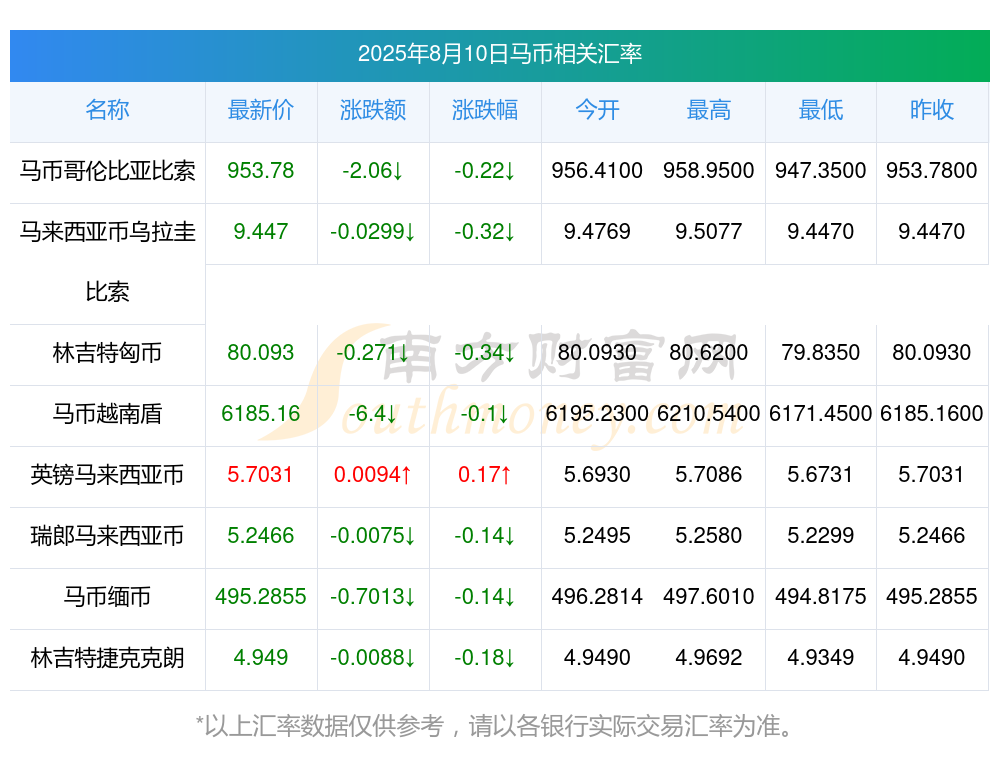
Task: Click the change amount -2.06↓
Action: pos(373,171)
